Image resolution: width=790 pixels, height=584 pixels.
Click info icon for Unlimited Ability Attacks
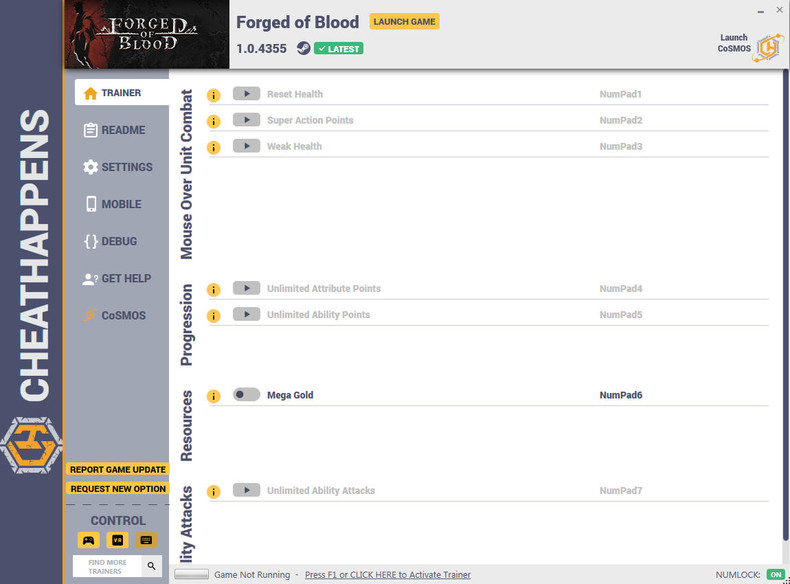tap(214, 492)
